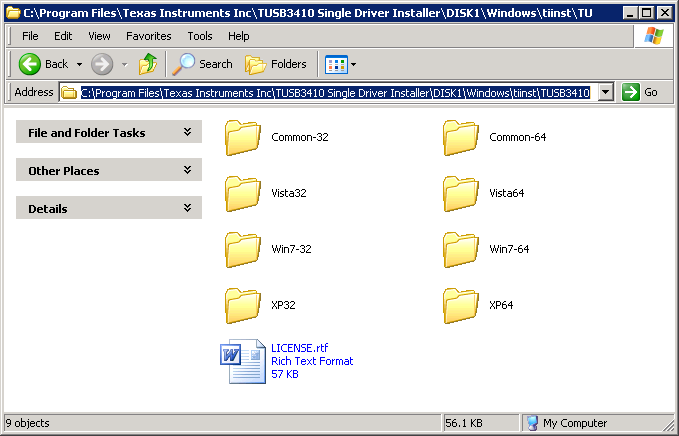The width and height of the screenshot is (679, 436).
Task: Select the Common-64 folder icon
Action: [460, 137]
